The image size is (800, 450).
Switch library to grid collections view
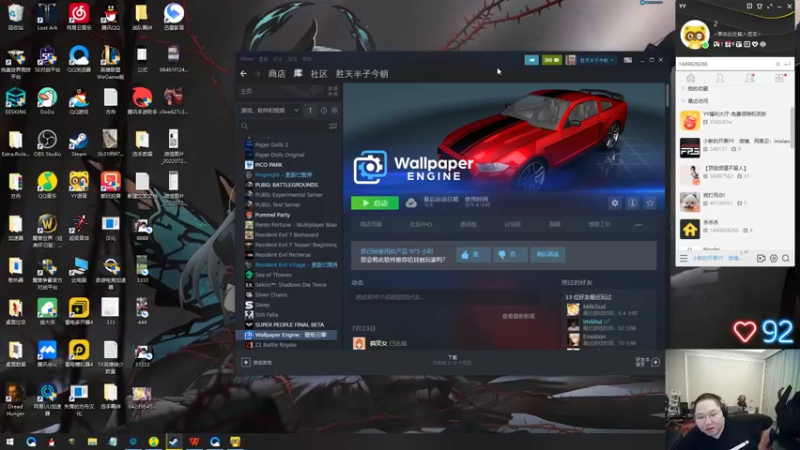pos(333,91)
